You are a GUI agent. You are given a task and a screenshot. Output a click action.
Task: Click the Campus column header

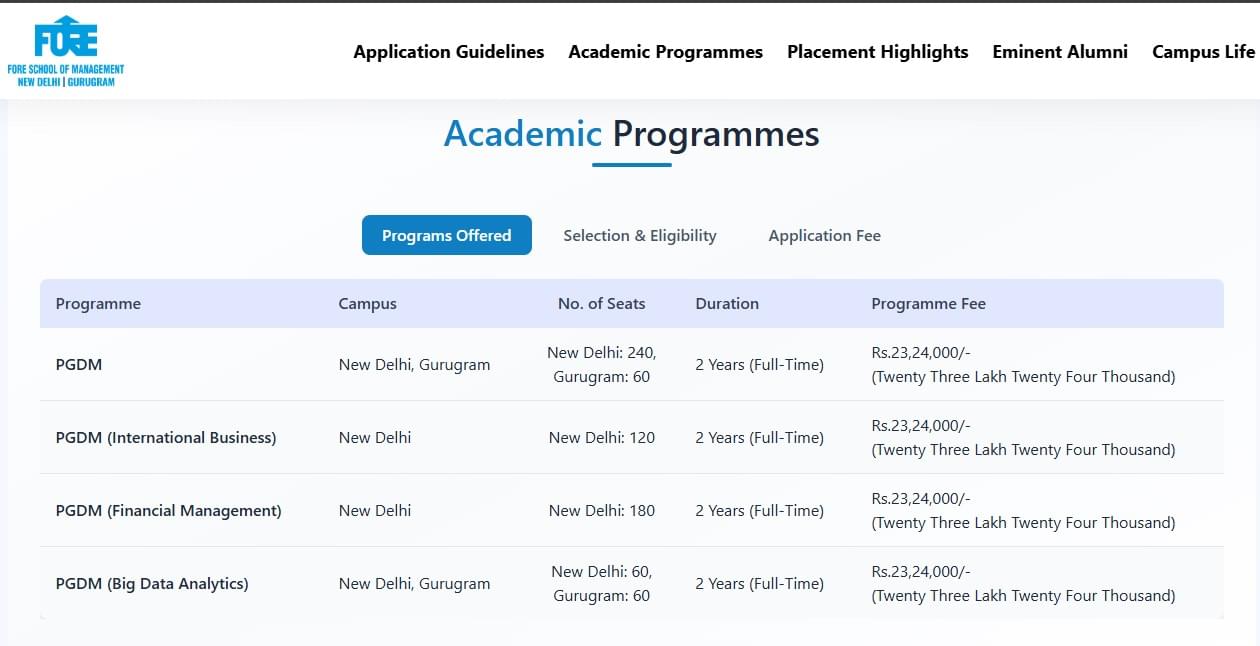coord(367,303)
